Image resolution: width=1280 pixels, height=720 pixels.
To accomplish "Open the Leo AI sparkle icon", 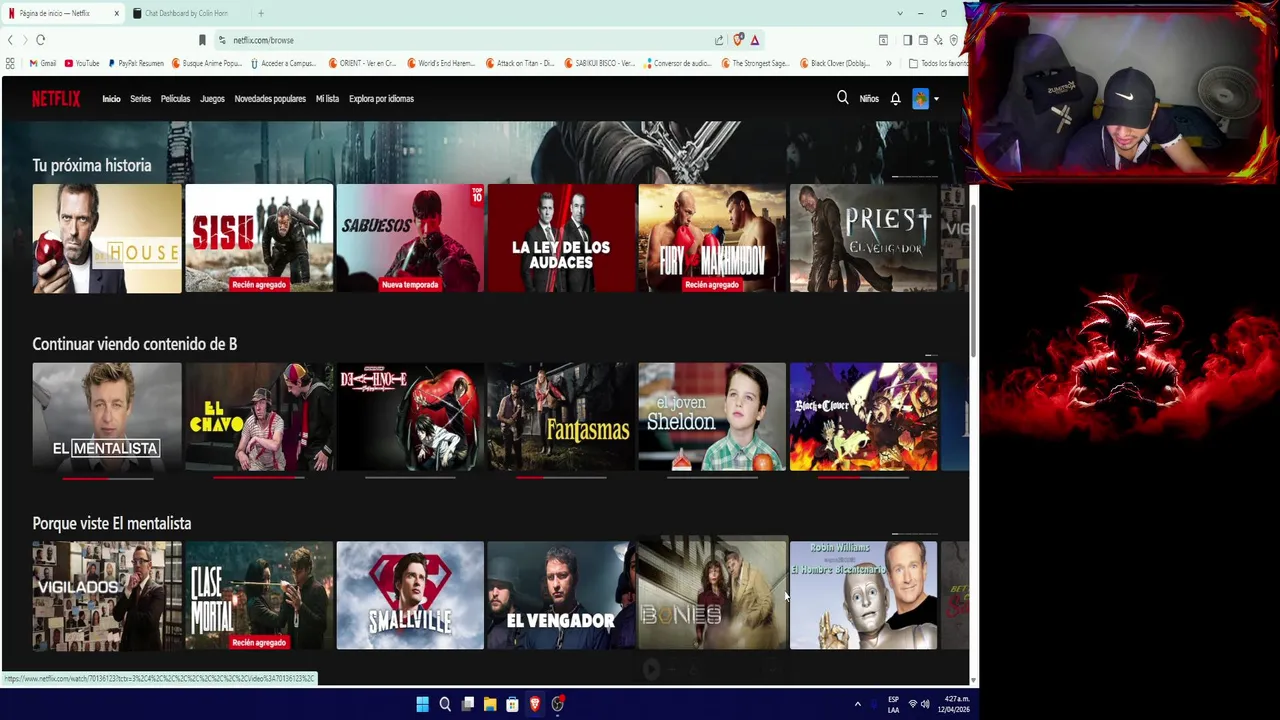I will point(938,40).
